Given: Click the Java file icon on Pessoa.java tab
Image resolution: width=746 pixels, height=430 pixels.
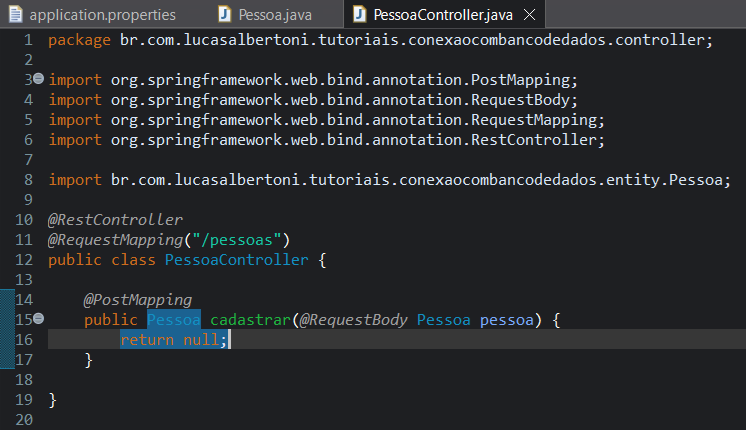Looking at the screenshot, I should [226, 15].
